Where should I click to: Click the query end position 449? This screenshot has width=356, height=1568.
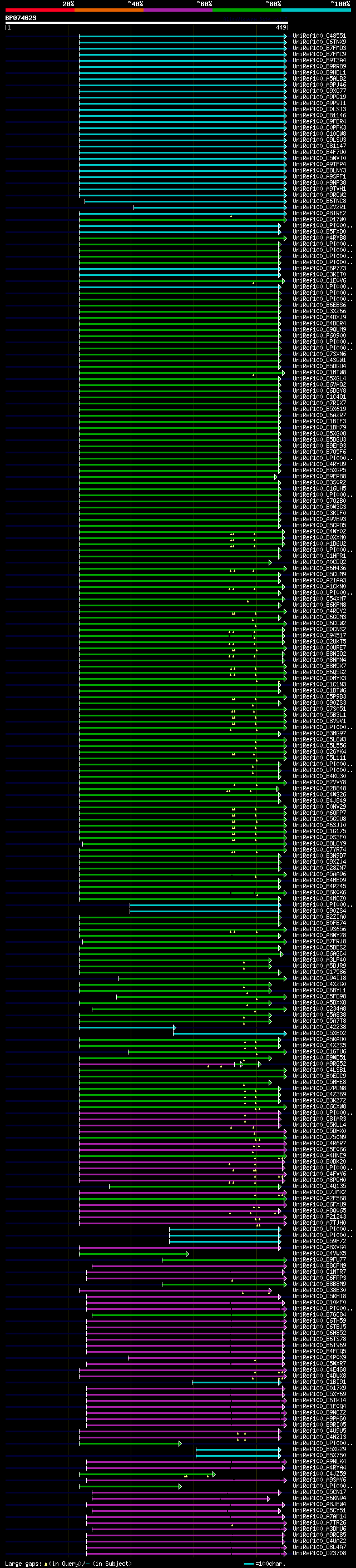[x=281, y=27]
